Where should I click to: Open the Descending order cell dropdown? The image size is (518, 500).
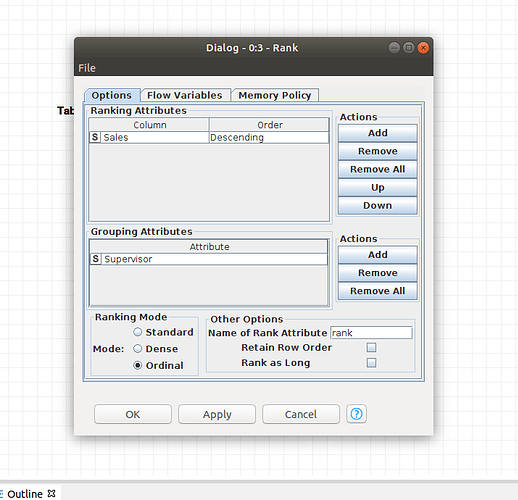pyautogui.click(x=269, y=137)
